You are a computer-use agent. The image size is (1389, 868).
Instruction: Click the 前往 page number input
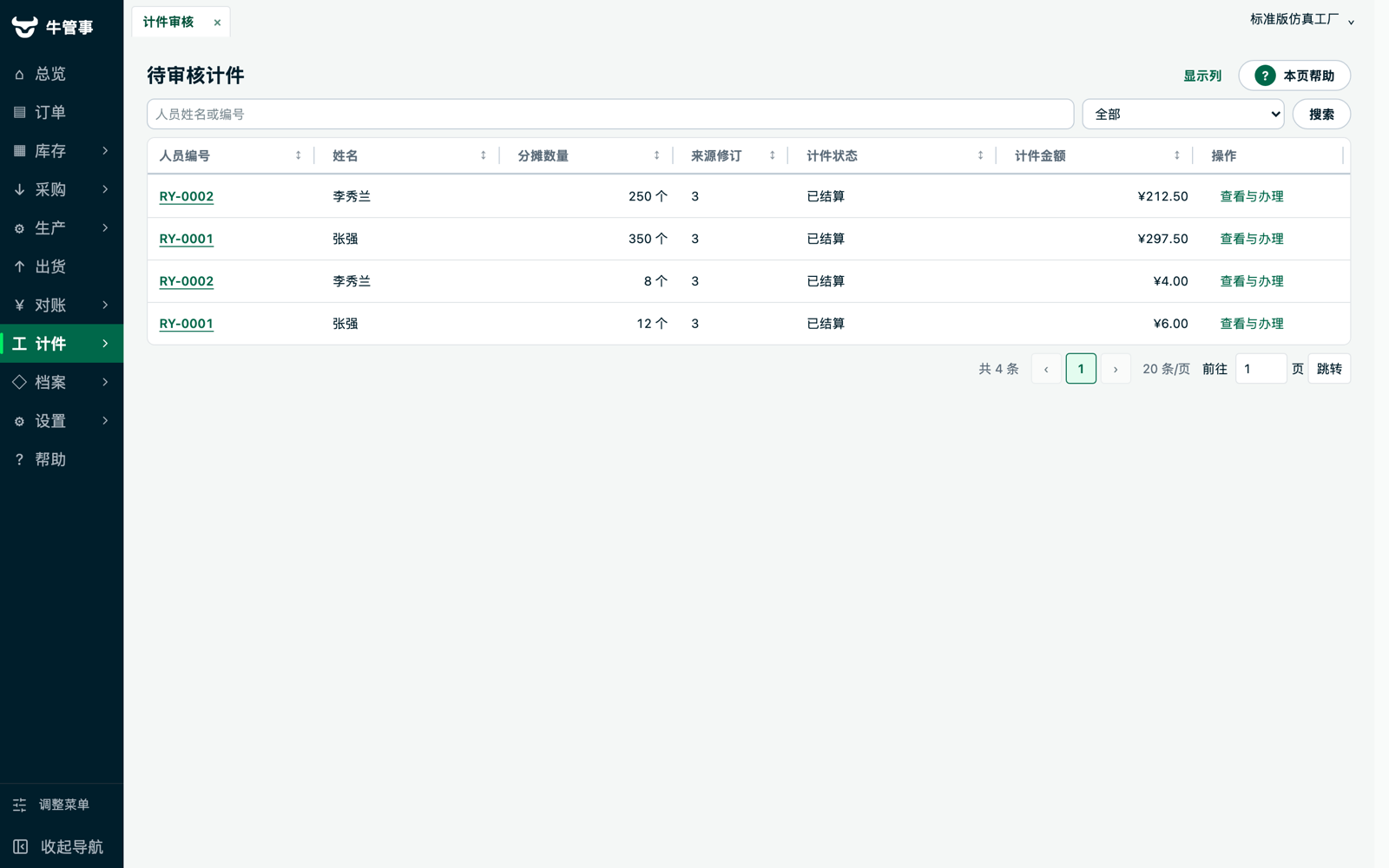click(1261, 369)
